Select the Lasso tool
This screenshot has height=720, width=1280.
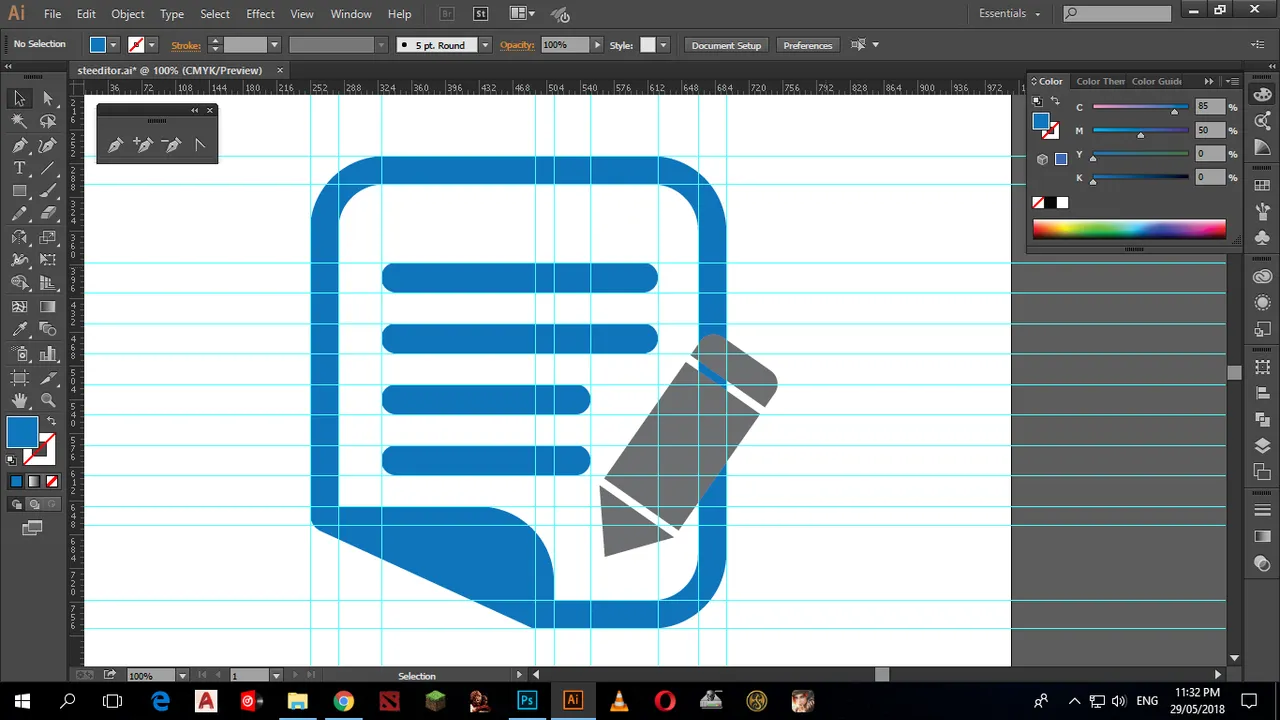[x=47, y=121]
